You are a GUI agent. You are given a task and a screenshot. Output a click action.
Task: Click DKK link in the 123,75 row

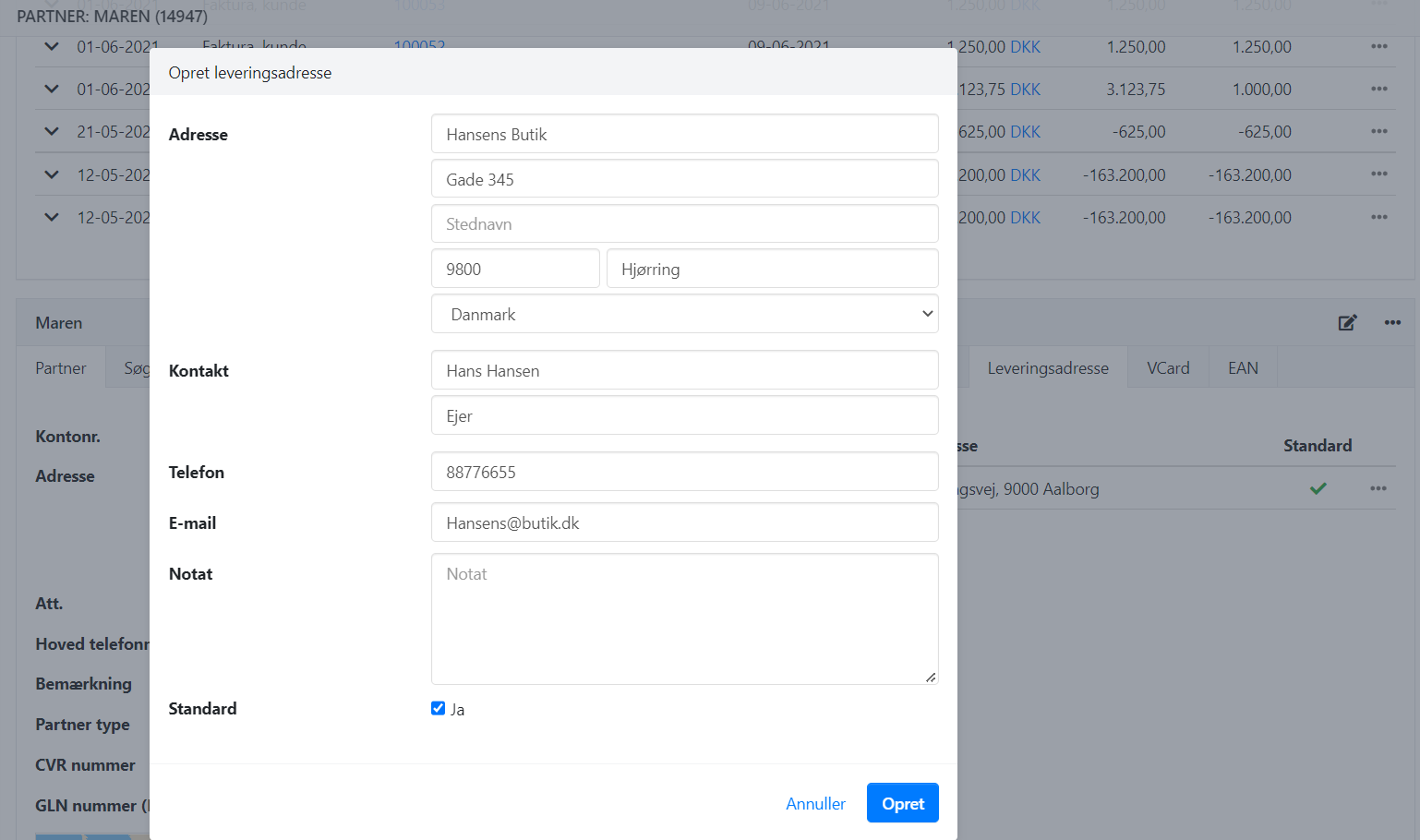point(1025,89)
